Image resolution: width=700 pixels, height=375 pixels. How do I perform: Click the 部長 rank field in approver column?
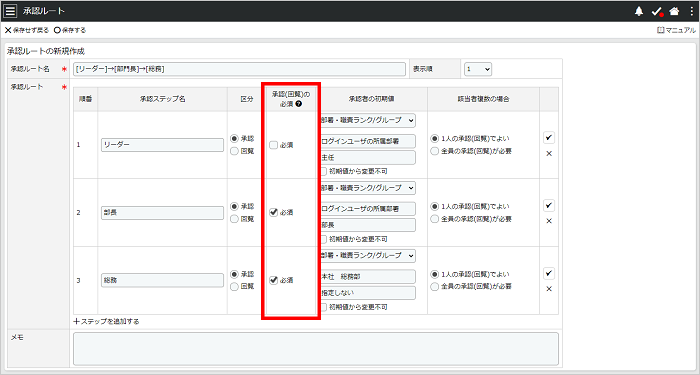[x=368, y=225]
